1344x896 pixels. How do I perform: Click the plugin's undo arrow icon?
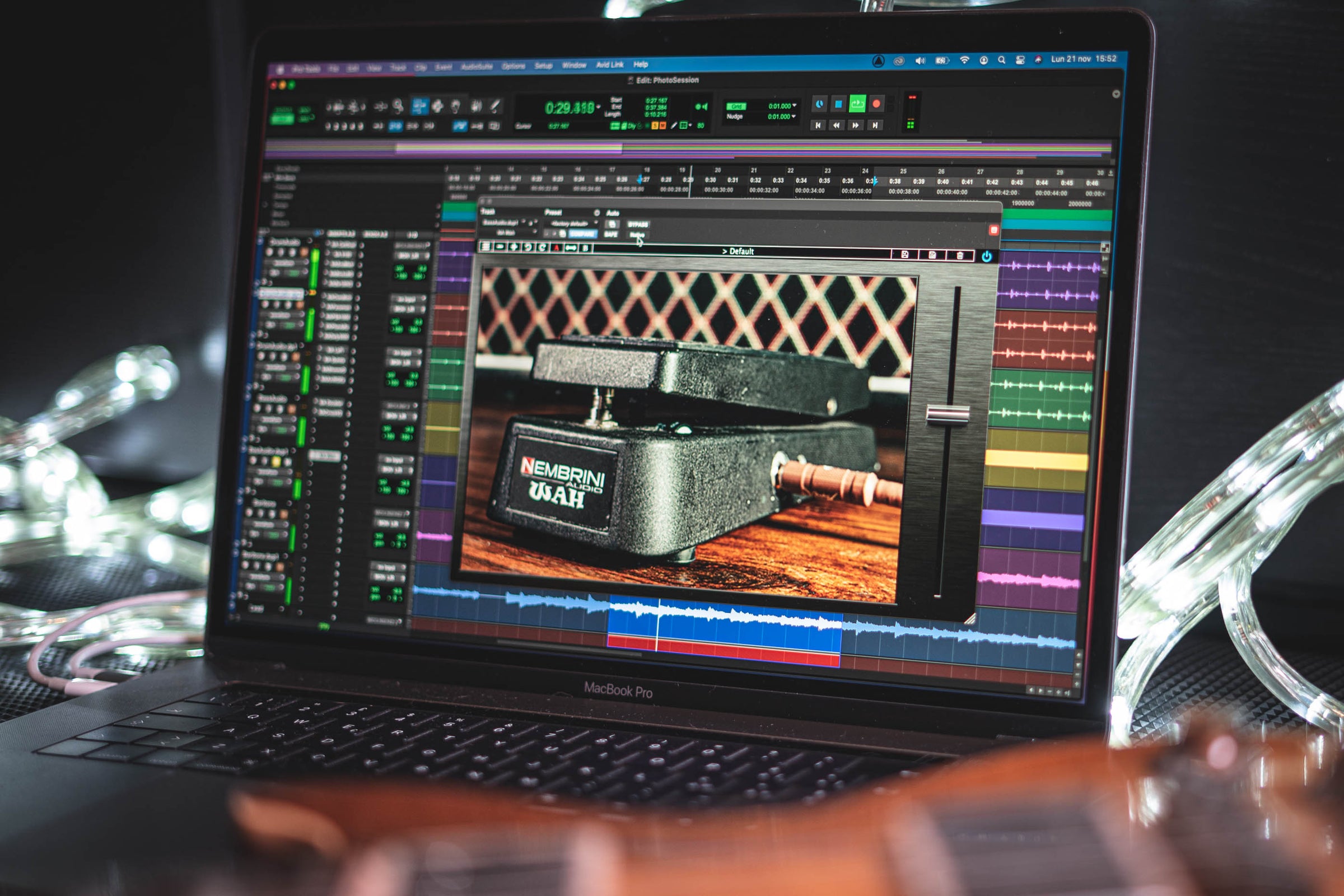(528, 248)
